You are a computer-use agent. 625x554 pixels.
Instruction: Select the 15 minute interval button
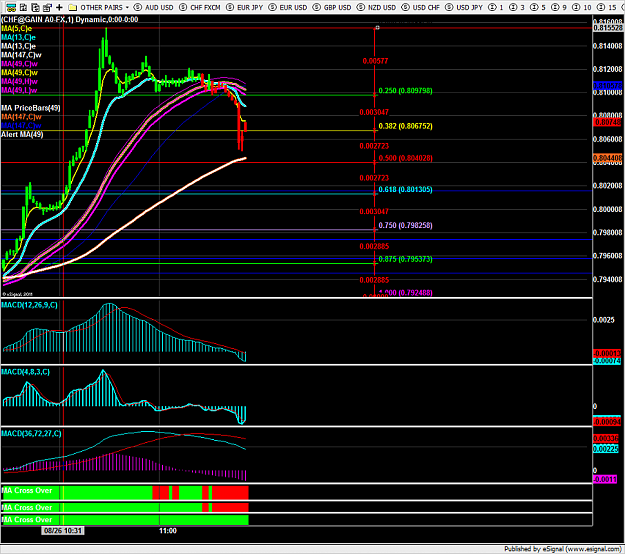click(606, 7)
